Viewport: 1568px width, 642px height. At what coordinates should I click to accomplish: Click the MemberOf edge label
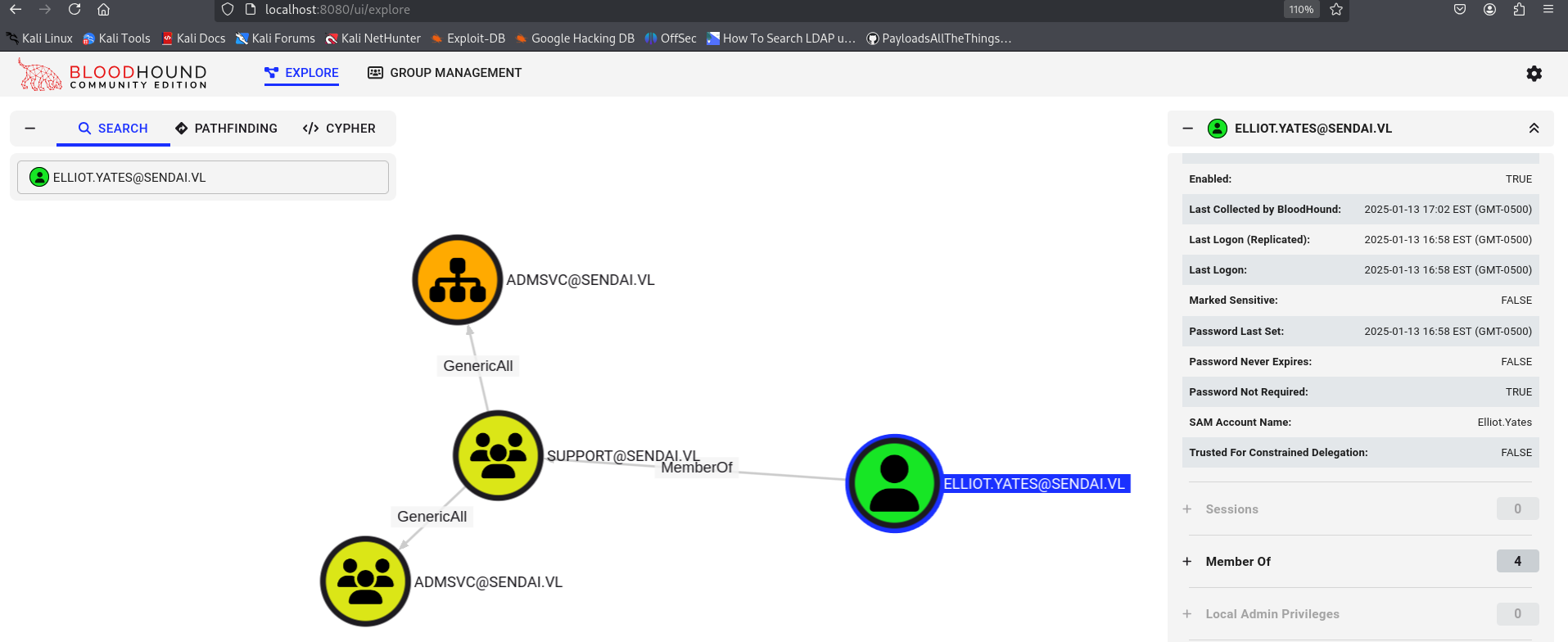pyautogui.click(x=697, y=468)
